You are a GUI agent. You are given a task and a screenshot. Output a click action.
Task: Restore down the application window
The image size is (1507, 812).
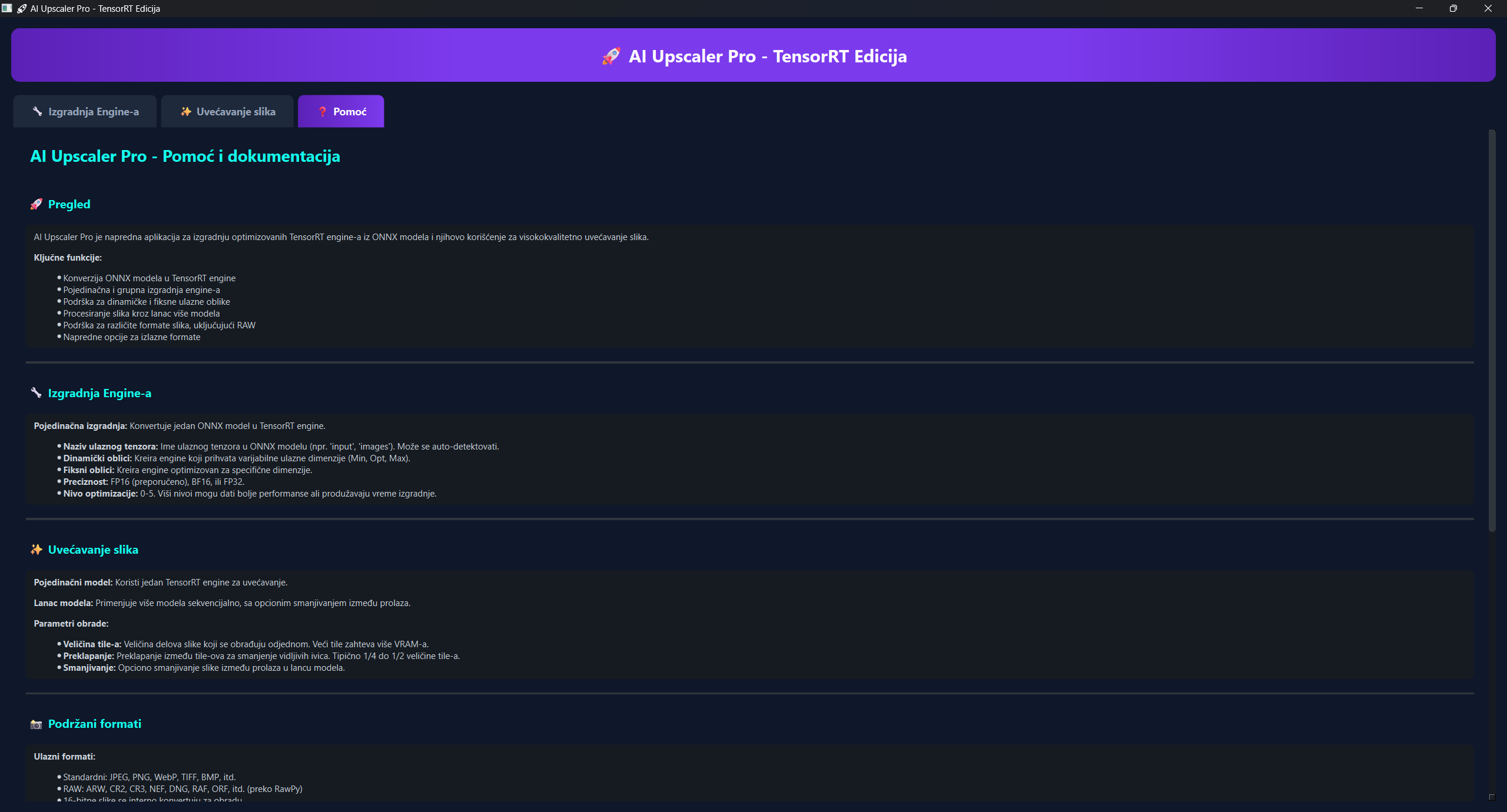pos(1453,8)
